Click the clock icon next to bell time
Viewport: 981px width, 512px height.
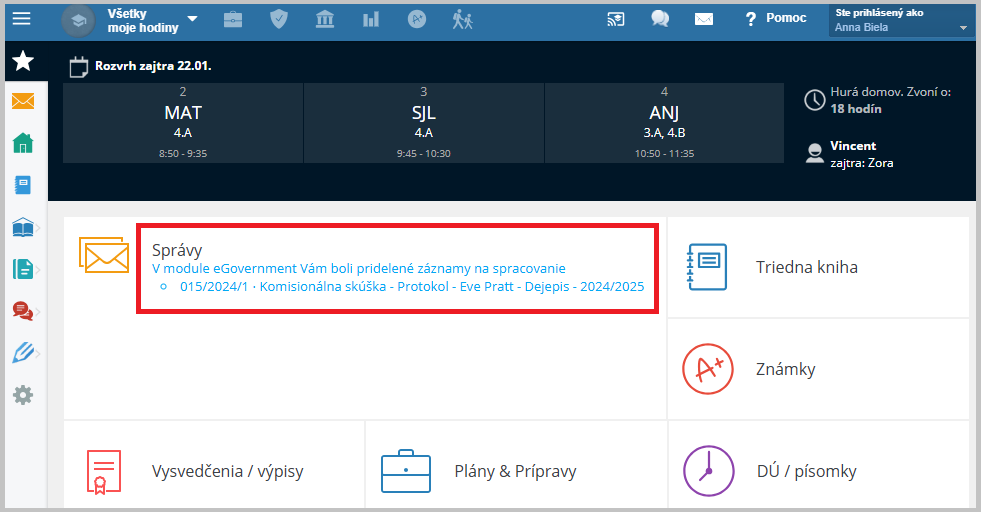click(815, 100)
